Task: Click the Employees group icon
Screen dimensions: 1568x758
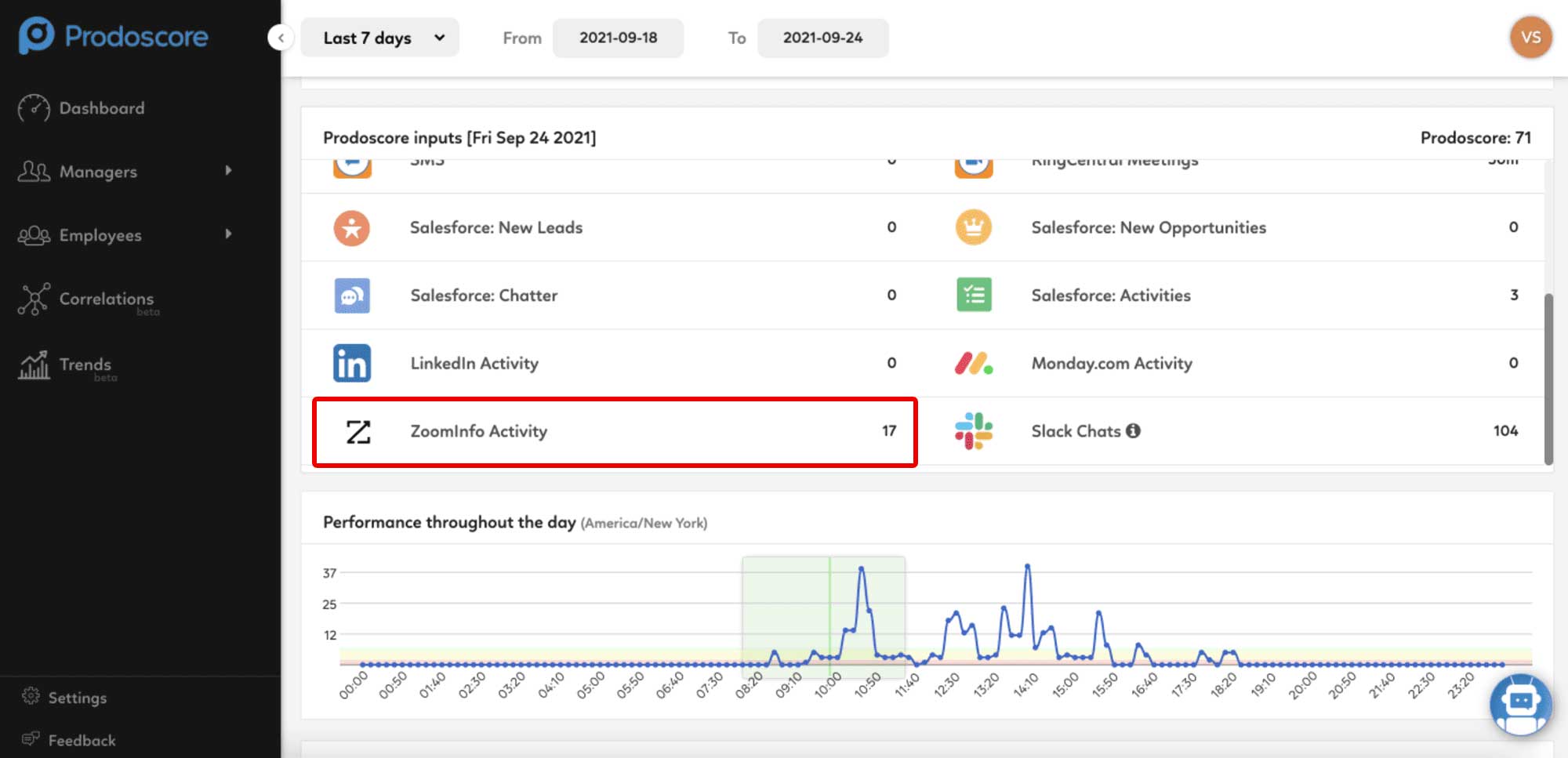Action: click(34, 234)
